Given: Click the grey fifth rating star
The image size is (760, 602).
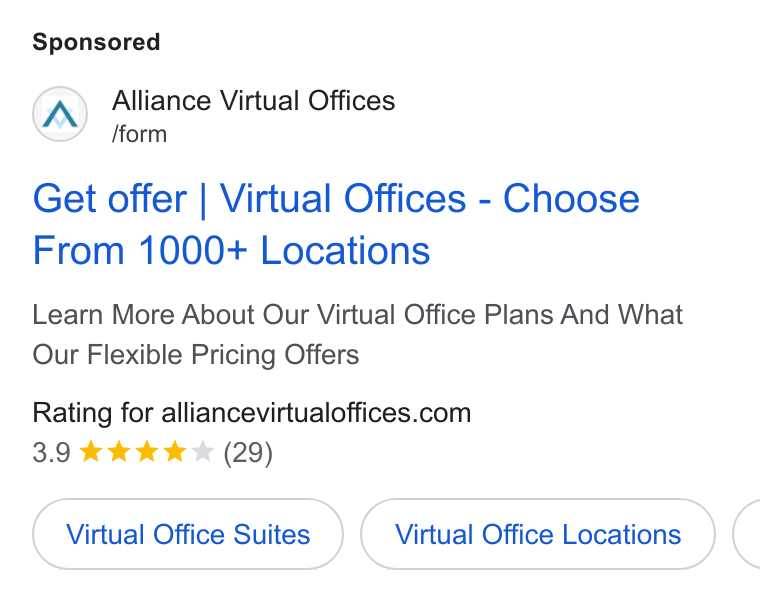Looking at the screenshot, I should (203, 452).
